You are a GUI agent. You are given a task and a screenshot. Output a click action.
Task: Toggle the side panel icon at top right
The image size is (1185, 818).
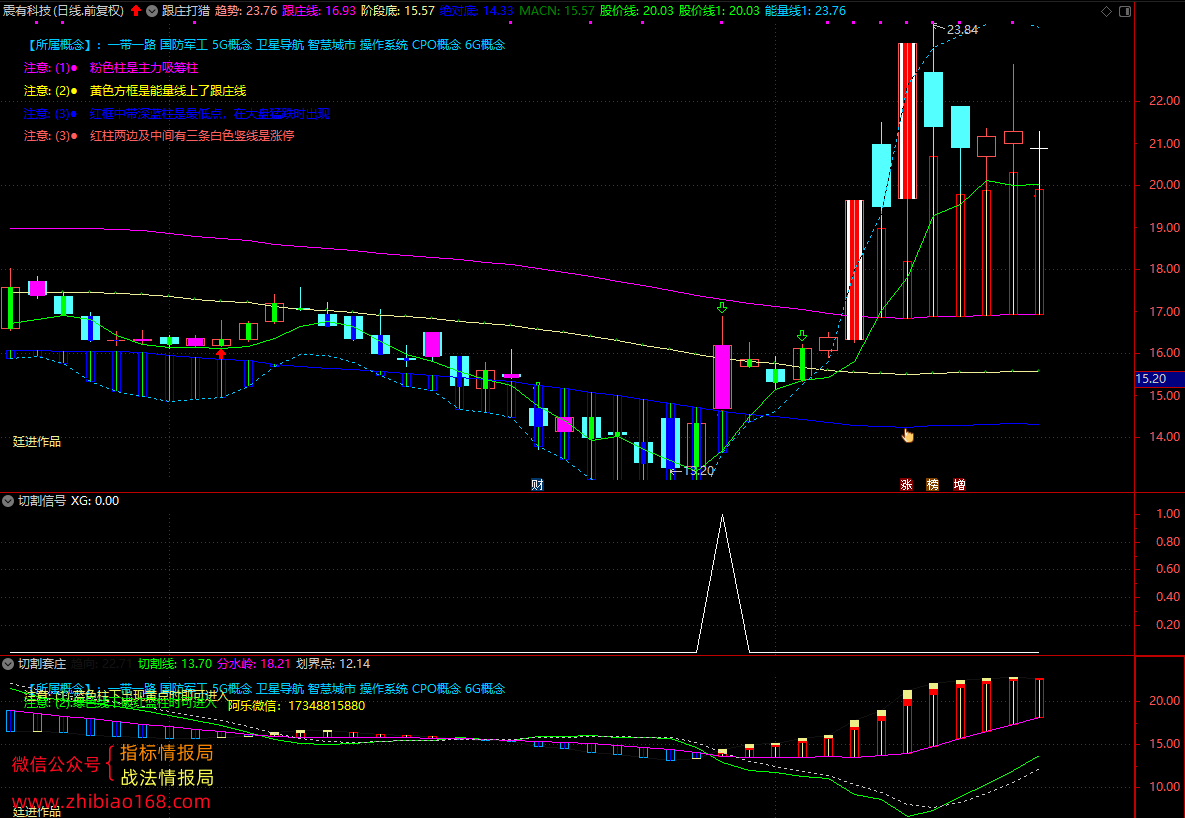coord(1125,11)
